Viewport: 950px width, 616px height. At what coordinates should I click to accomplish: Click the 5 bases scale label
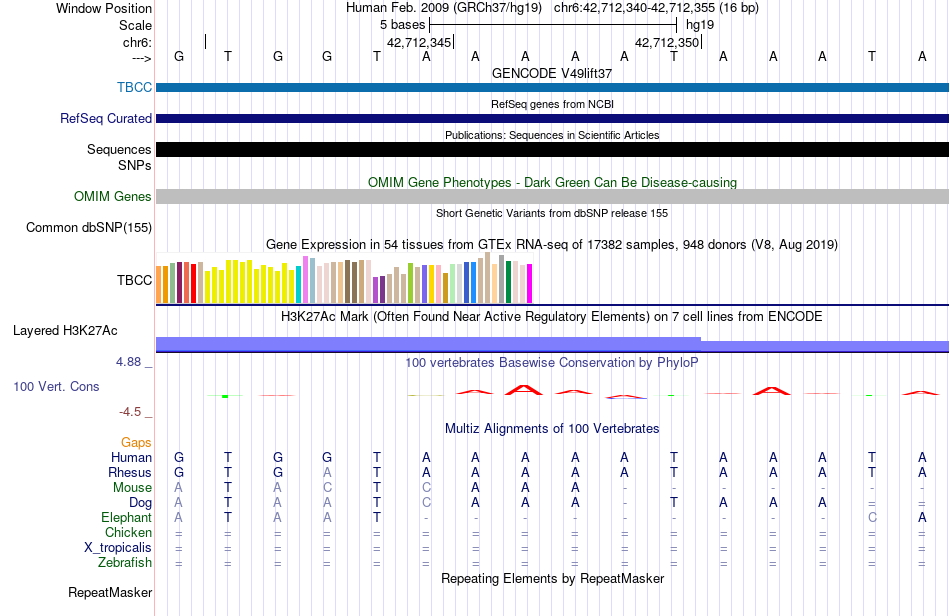(403, 25)
